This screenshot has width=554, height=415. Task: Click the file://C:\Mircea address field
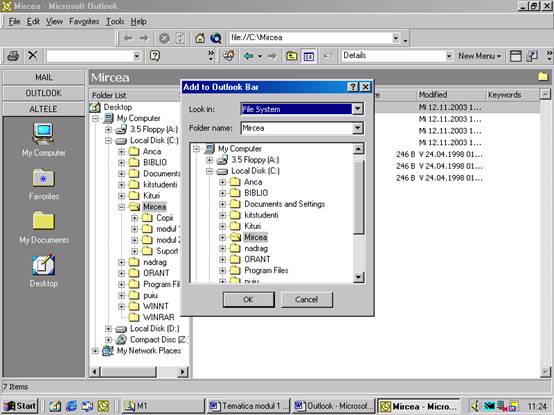[310, 38]
